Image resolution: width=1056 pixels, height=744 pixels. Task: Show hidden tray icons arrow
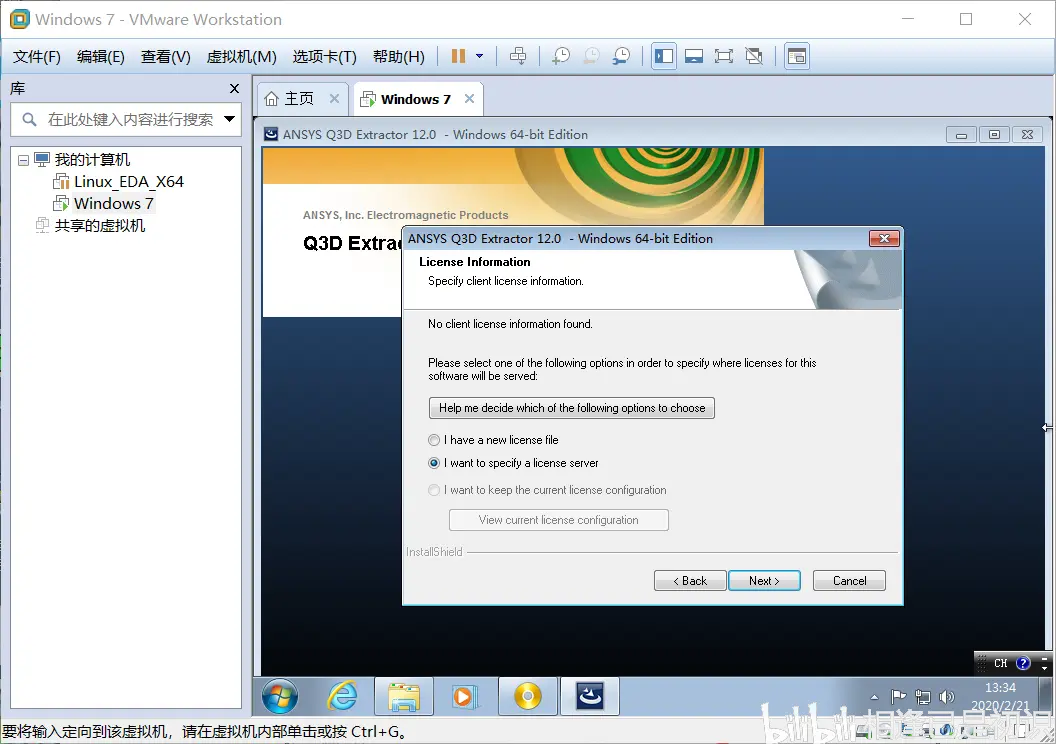coord(874,697)
